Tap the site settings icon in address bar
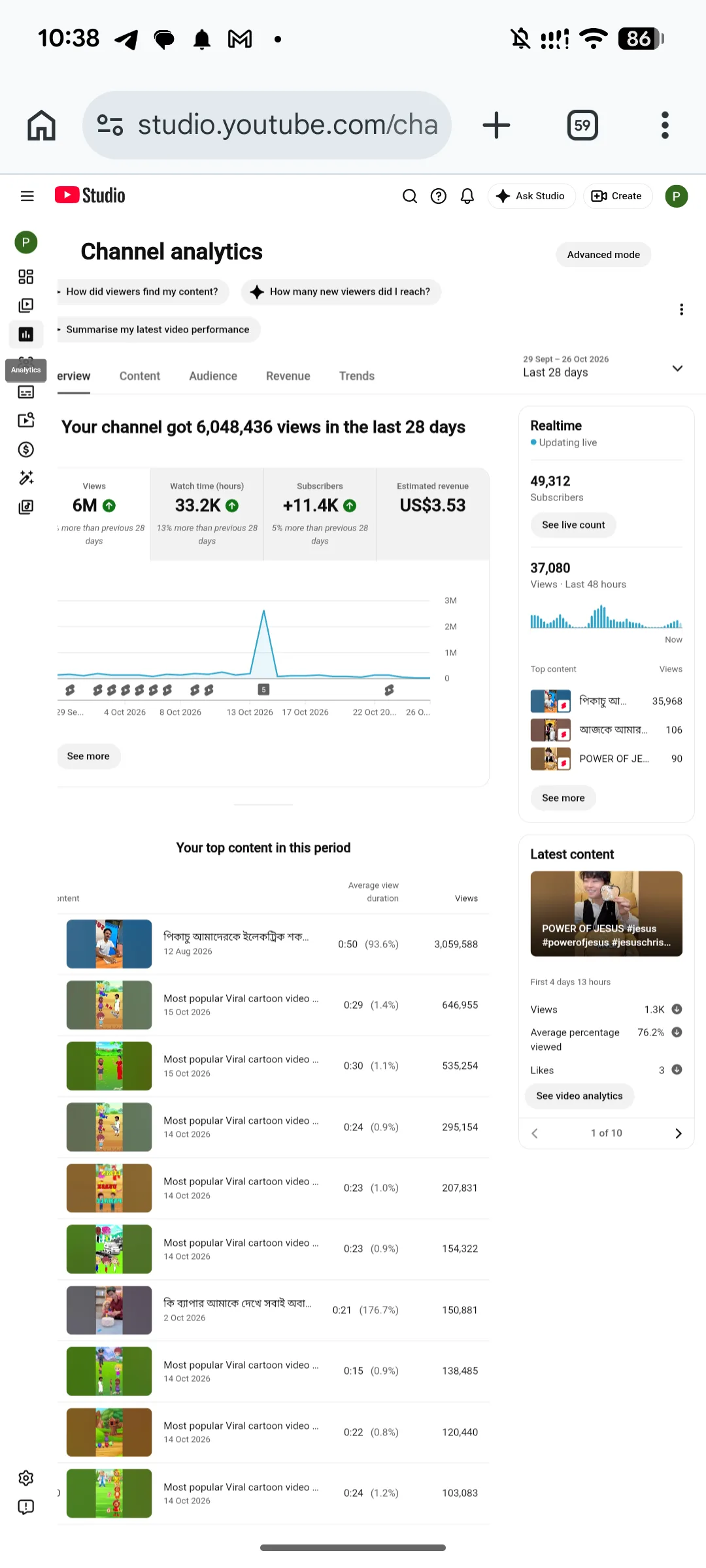The image size is (706, 1568). 110,125
